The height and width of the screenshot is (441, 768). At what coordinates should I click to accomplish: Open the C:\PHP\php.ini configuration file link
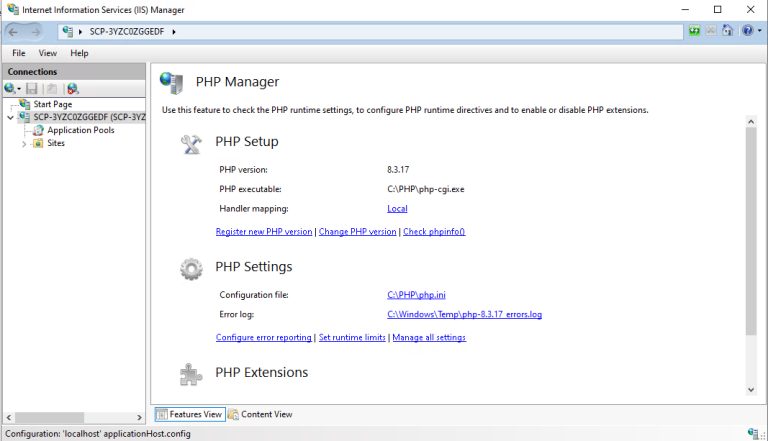click(416, 295)
